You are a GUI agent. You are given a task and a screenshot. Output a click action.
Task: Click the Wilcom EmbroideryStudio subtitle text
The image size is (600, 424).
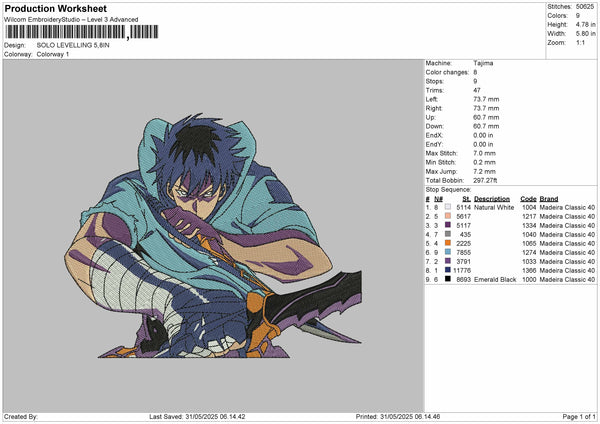coord(71,20)
